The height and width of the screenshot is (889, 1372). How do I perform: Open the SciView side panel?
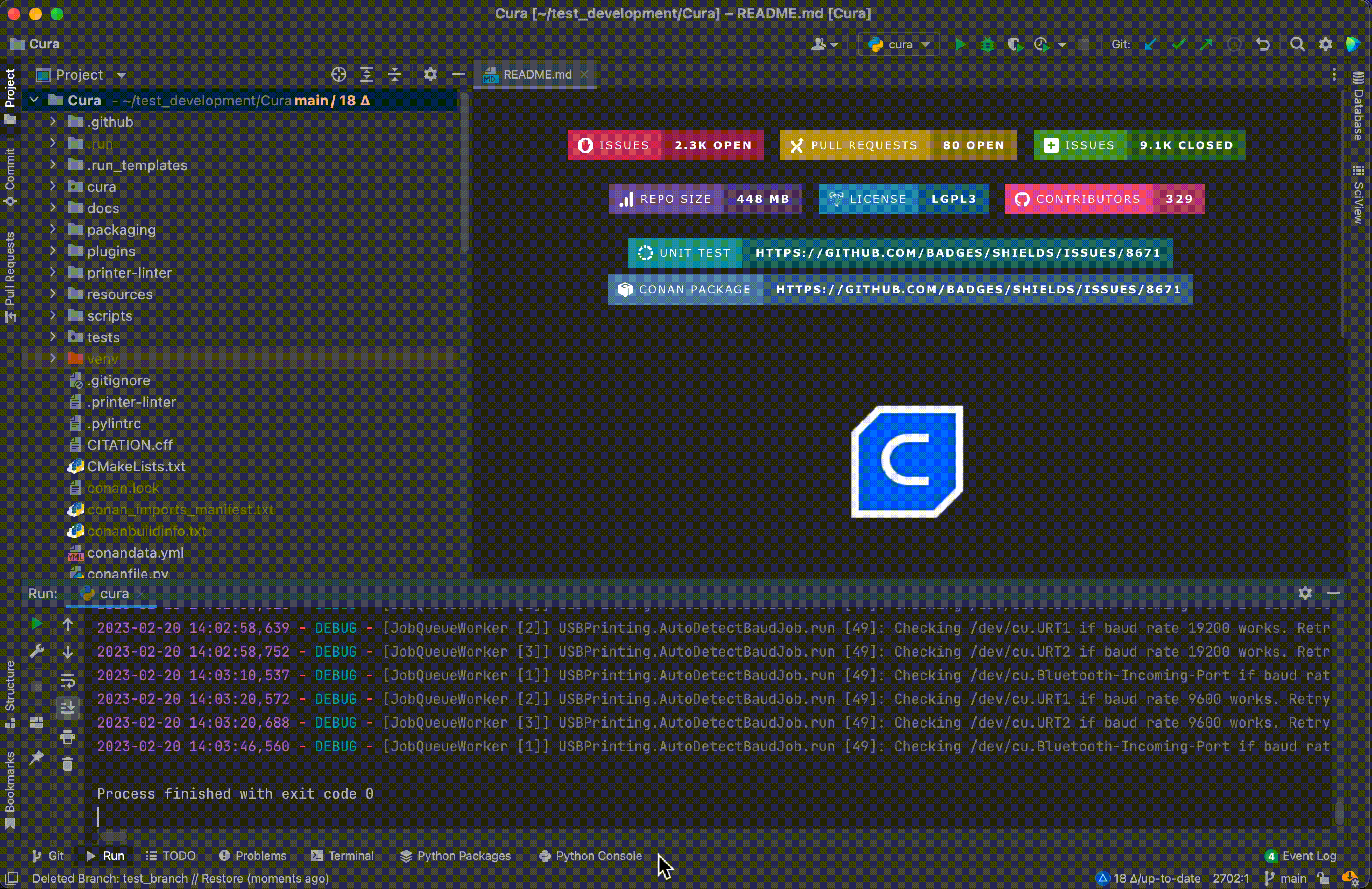pyautogui.click(x=1359, y=195)
